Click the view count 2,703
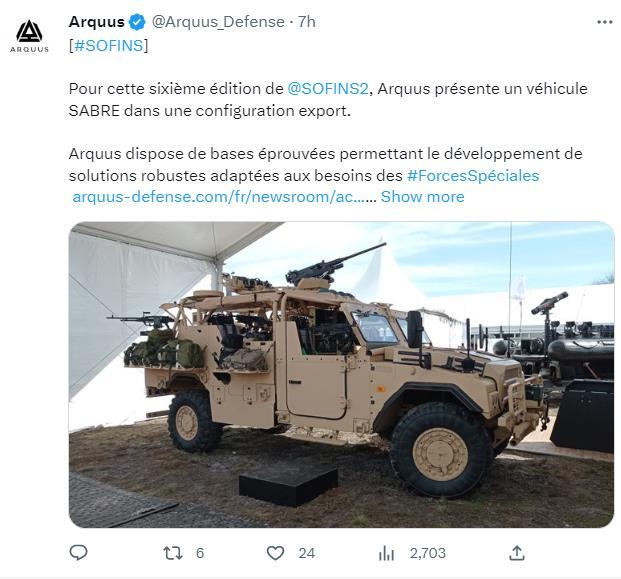The image size is (621, 579). (428, 553)
